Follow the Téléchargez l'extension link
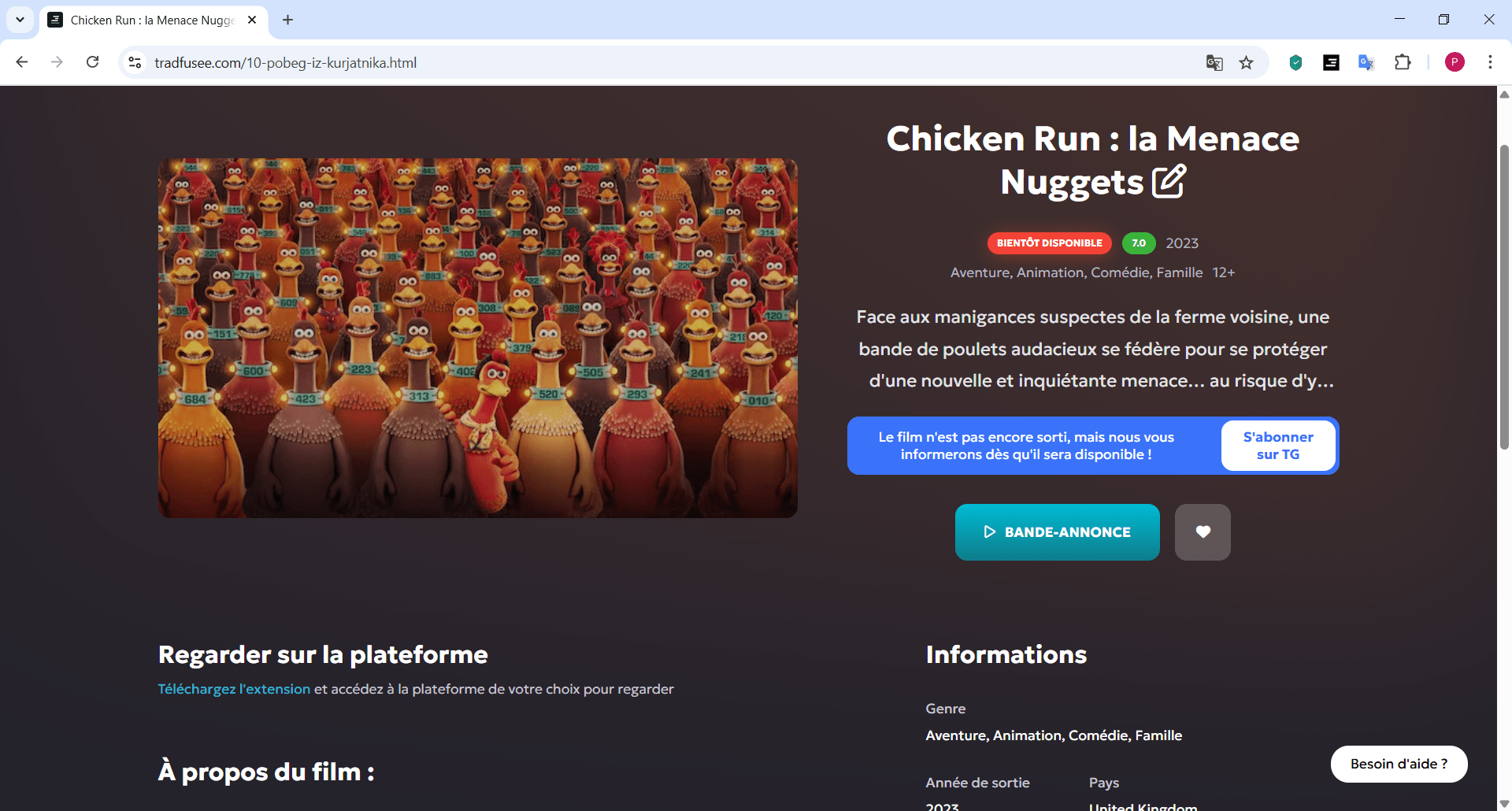The width and height of the screenshot is (1512, 811). (x=234, y=689)
